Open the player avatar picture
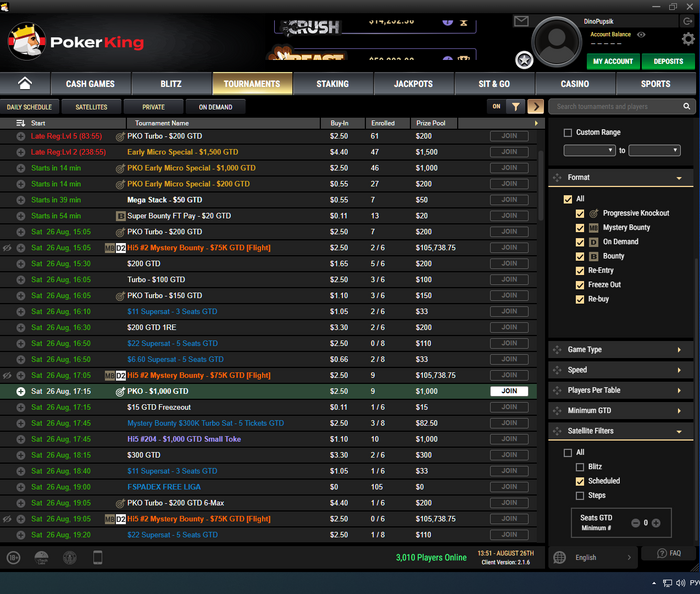Image resolution: width=700 pixels, height=594 pixels. [556, 42]
